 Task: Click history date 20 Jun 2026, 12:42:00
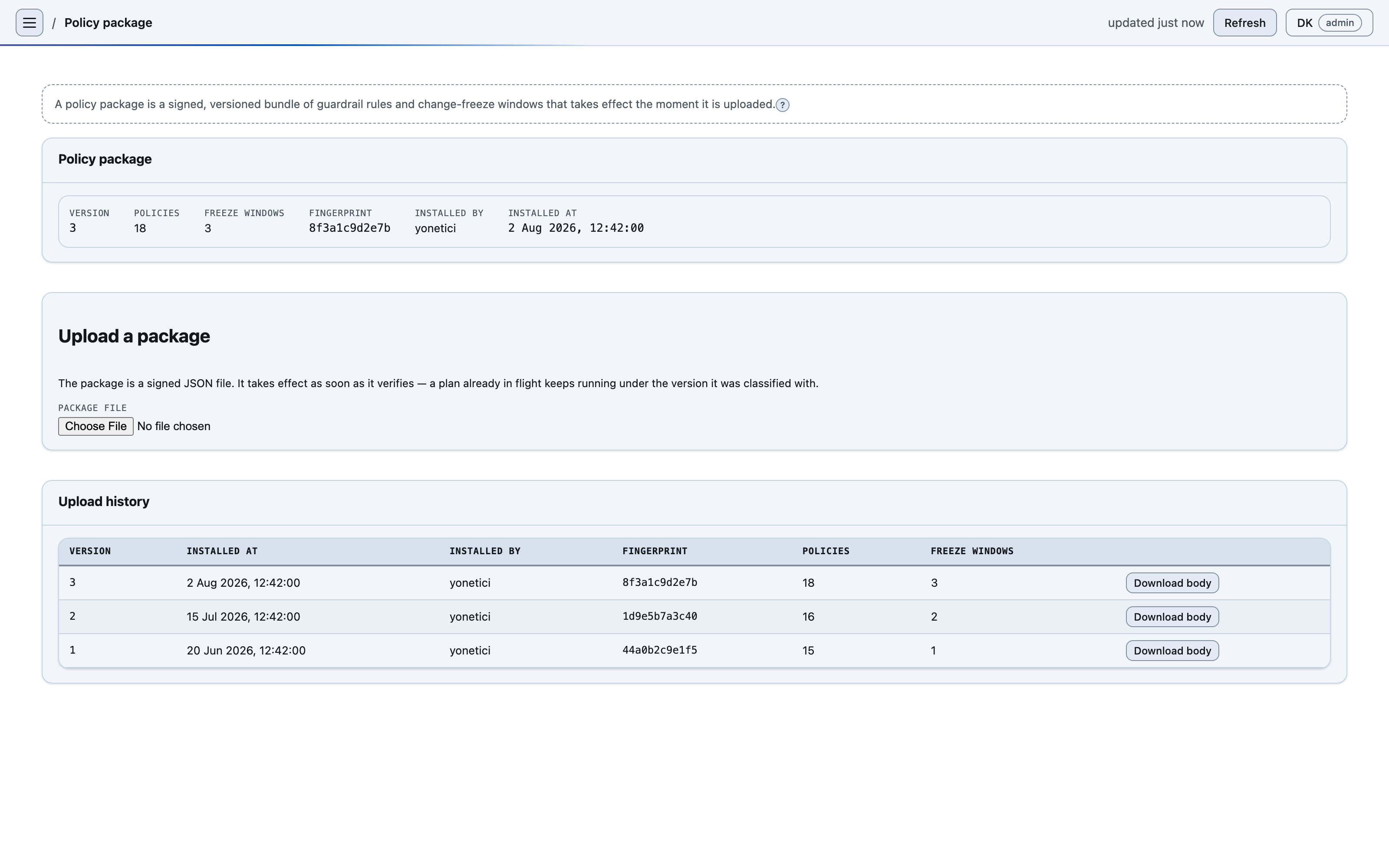[246, 651]
